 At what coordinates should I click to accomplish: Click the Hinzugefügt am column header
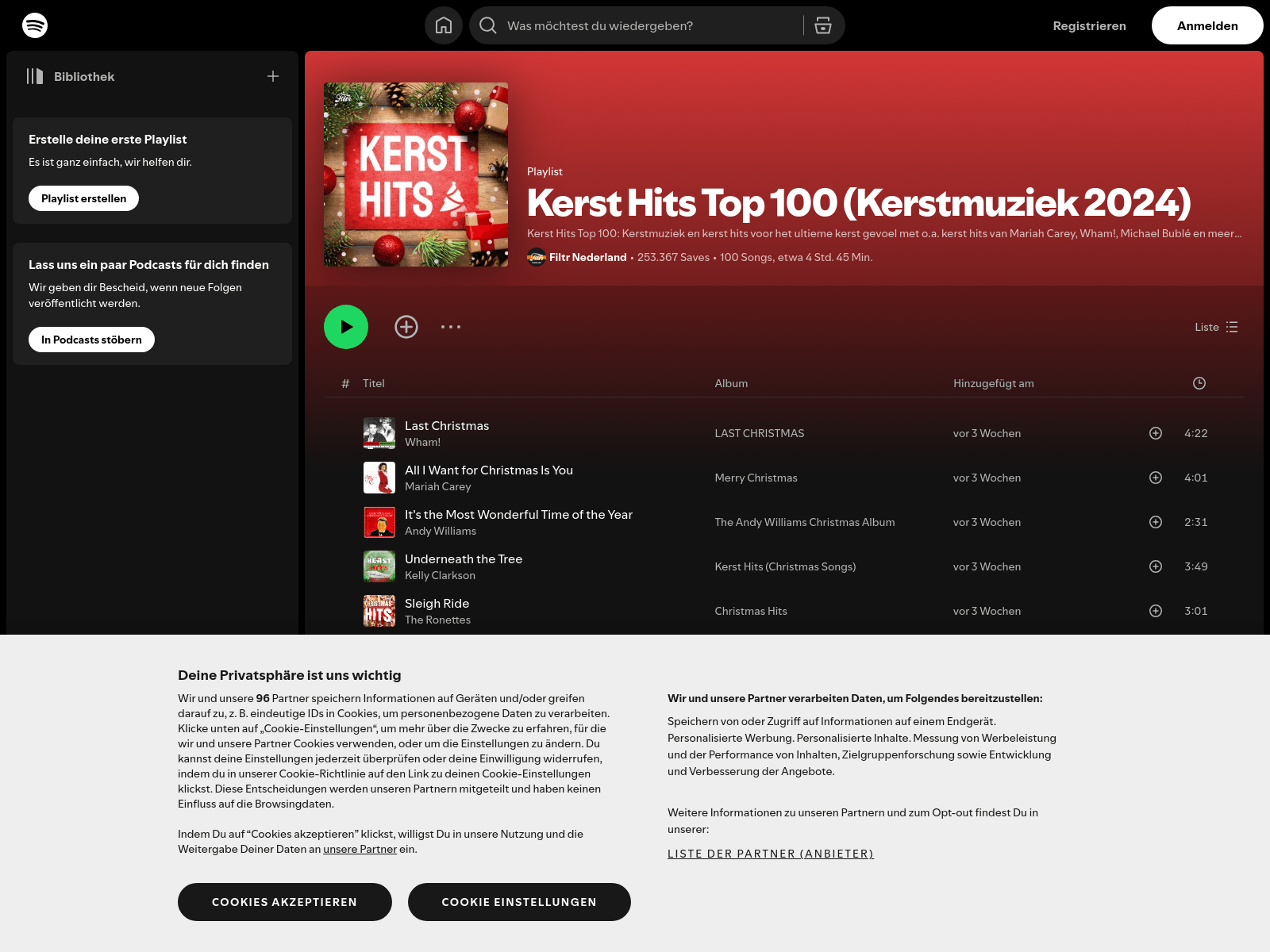[x=994, y=383]
